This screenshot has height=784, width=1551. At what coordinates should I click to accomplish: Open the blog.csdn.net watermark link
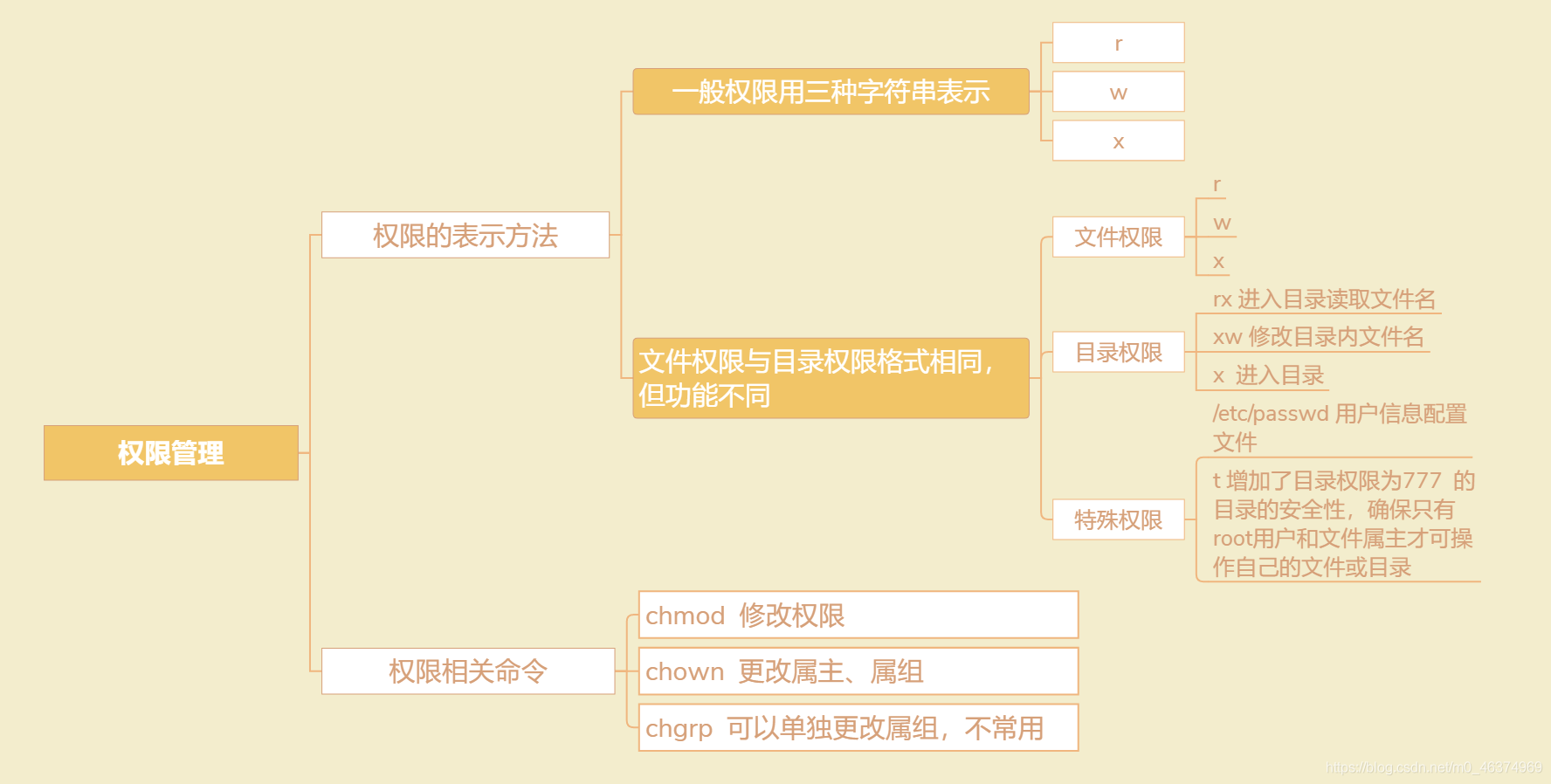(x=1433, y=767)
